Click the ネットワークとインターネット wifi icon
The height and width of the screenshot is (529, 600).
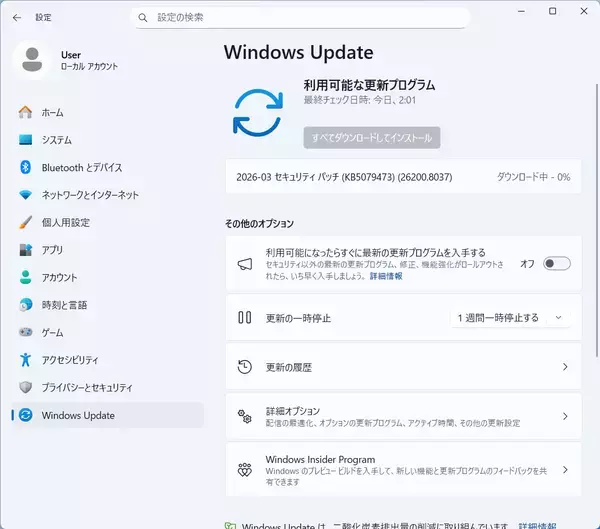coord(25,195)
